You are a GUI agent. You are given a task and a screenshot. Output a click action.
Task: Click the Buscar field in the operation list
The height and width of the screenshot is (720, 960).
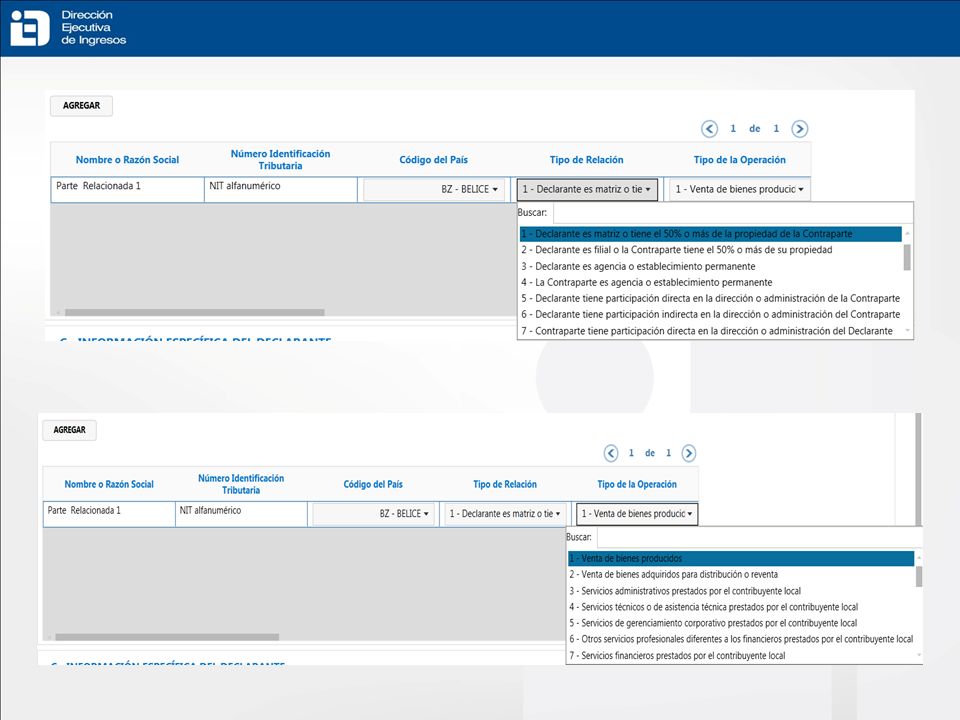pyautogui.click(x=759, y=537)
